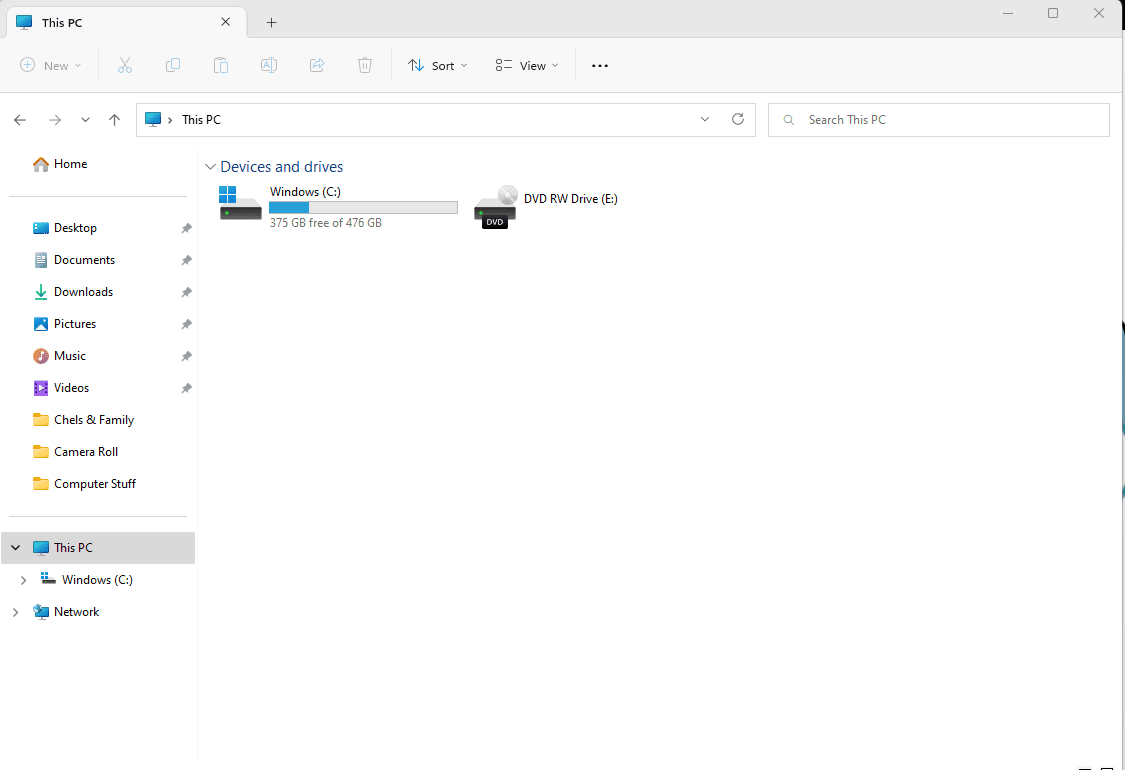Click the Windows (C:) drive label

pos(305,192)
